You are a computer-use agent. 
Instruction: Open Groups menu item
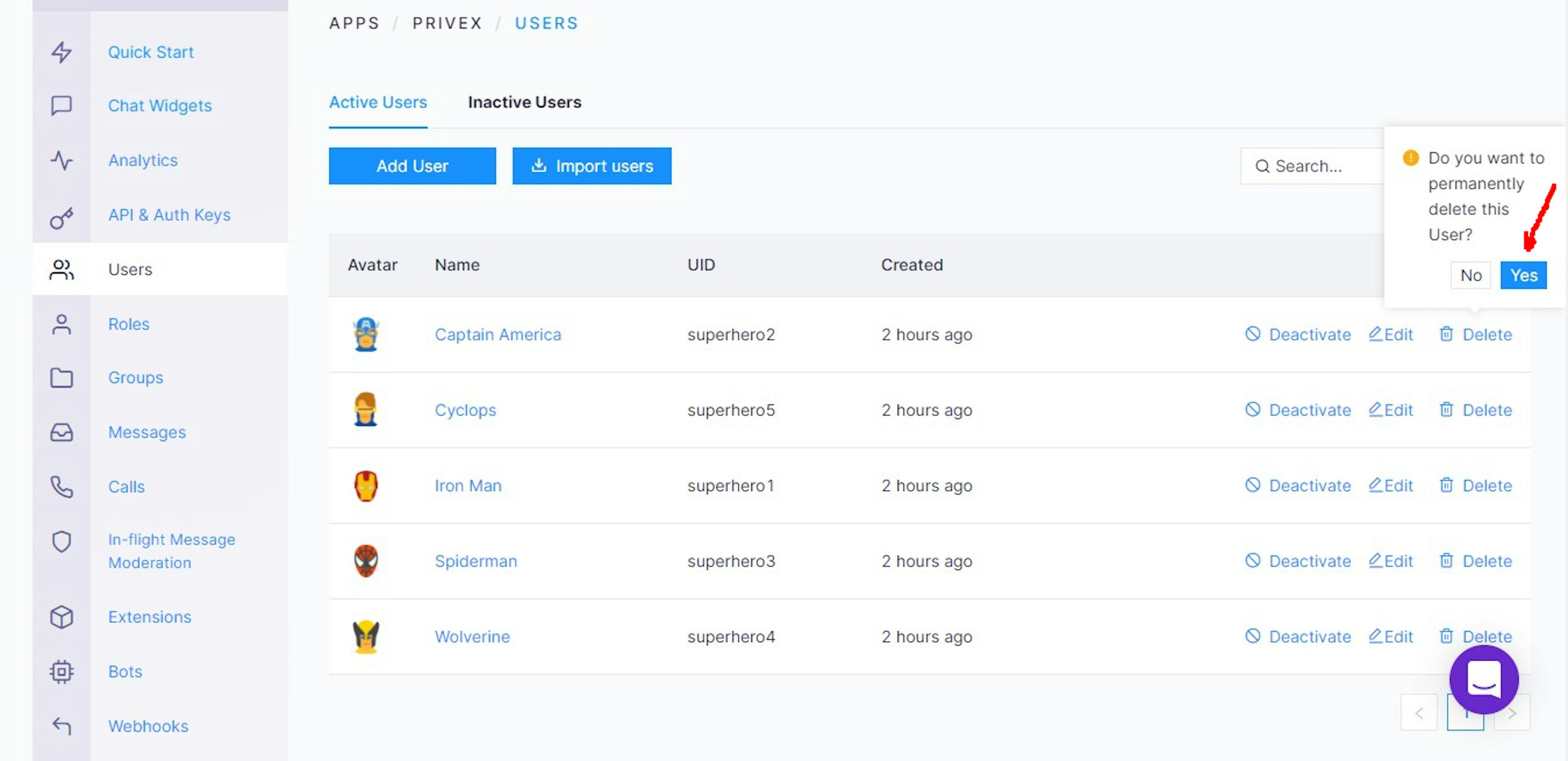click(x=136, y=378)
